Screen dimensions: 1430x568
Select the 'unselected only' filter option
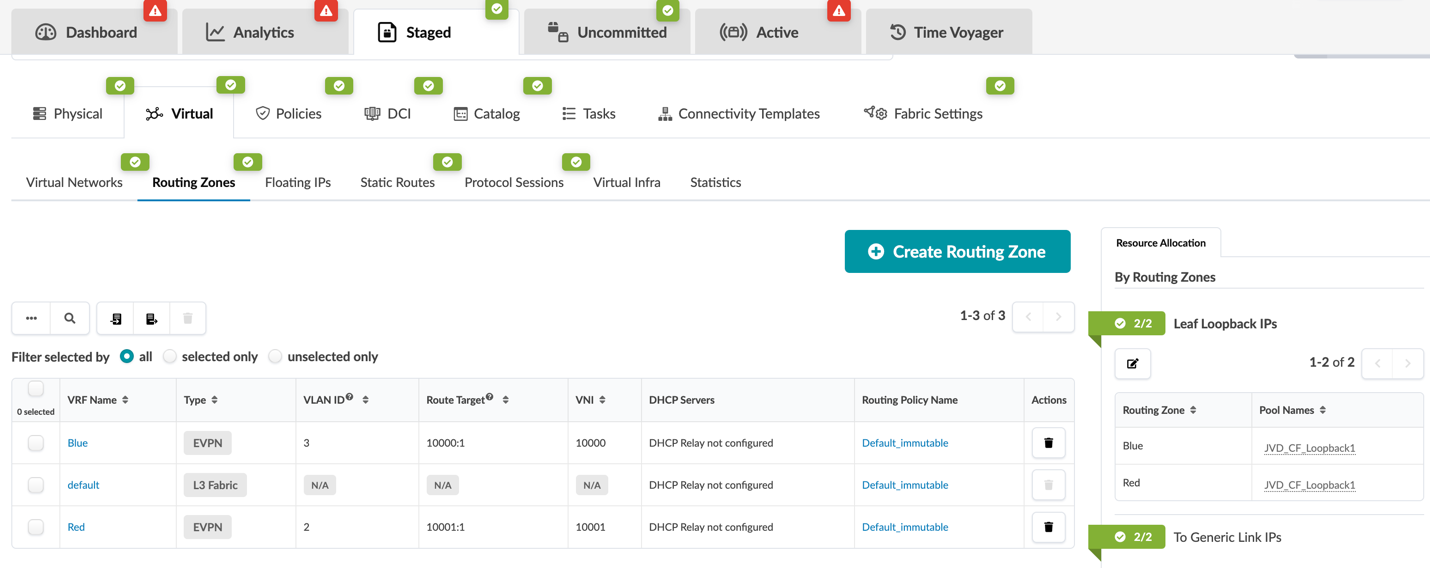click(x=275, y=357)
